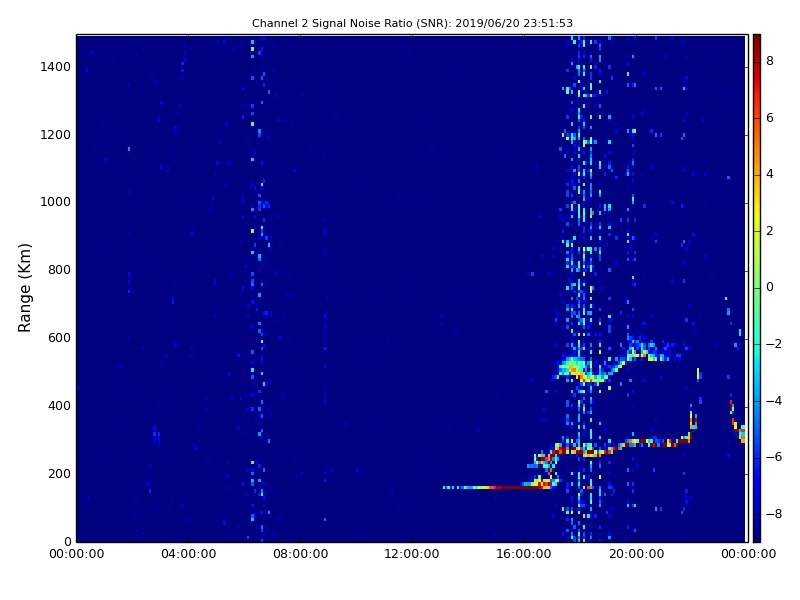Click the green middle of the colorbar
Viewport: 800px width, 600px height.
pos(757,288)
